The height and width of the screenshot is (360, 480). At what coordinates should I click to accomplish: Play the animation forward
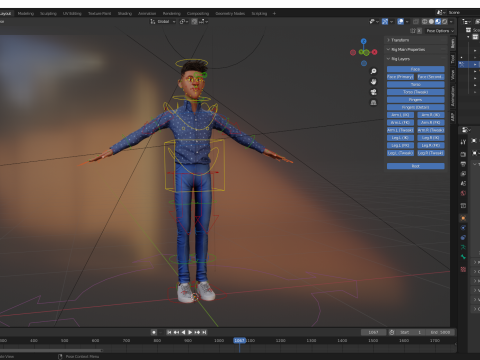tap(190, 332)
